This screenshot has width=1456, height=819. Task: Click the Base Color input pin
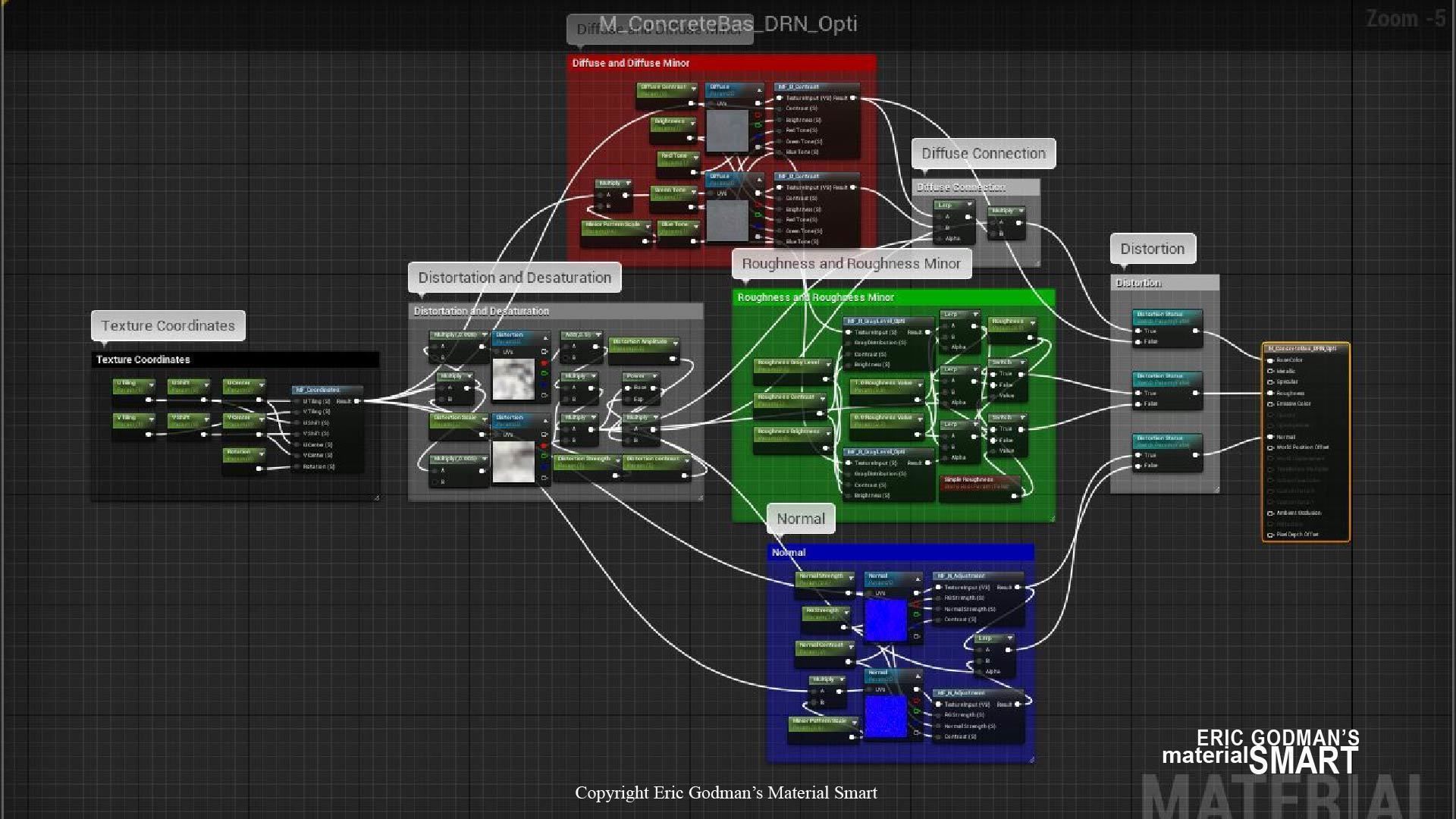tap(1270, 360)
